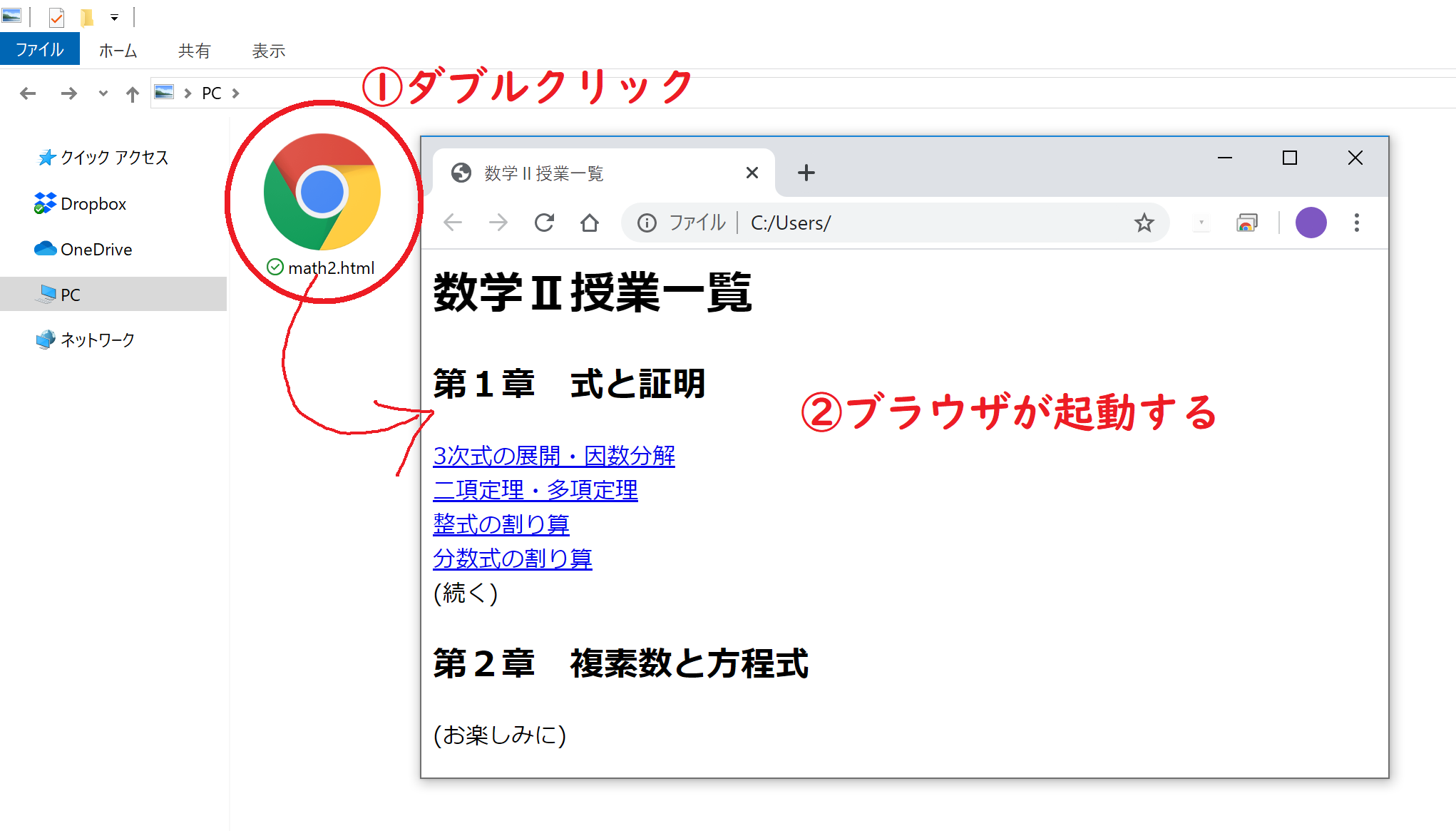Click Chrome forward button
The height and width of the screenshot is (831, 1456).
tap(498, 223)
